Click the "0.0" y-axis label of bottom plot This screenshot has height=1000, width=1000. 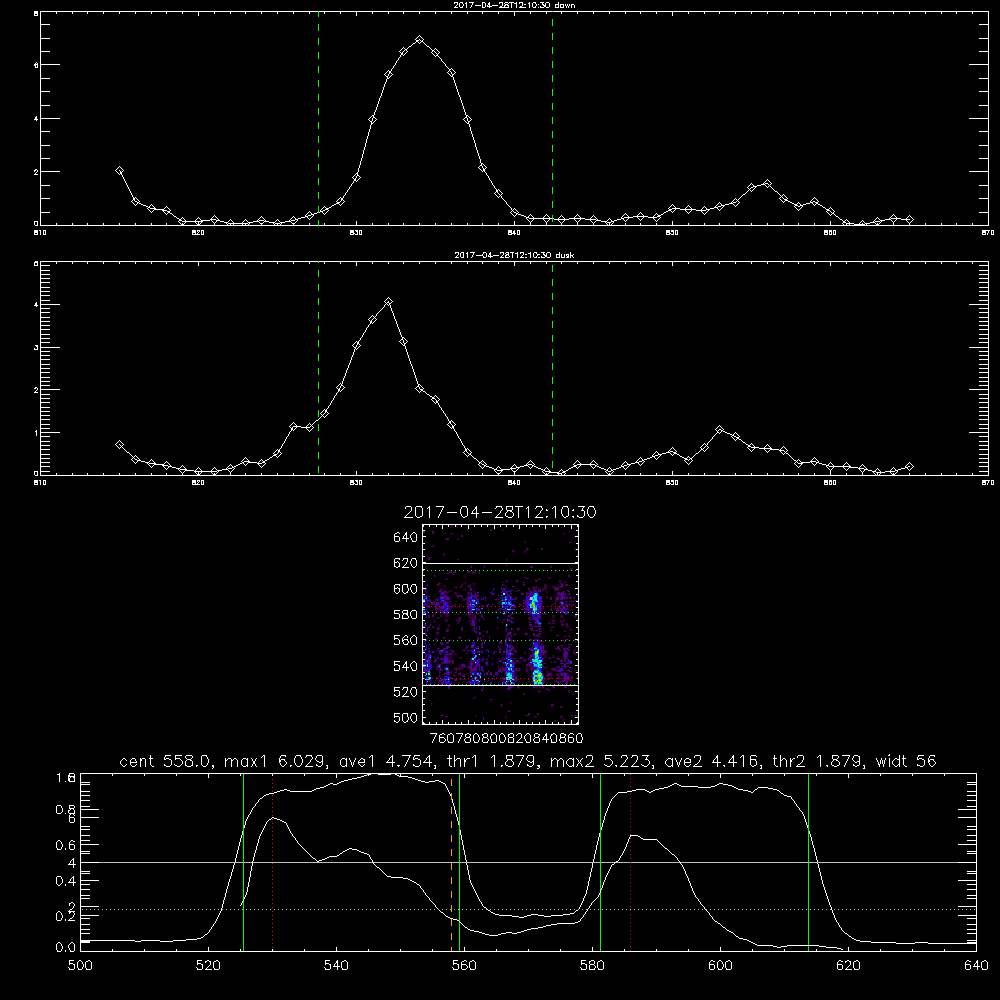coord(65,948)
